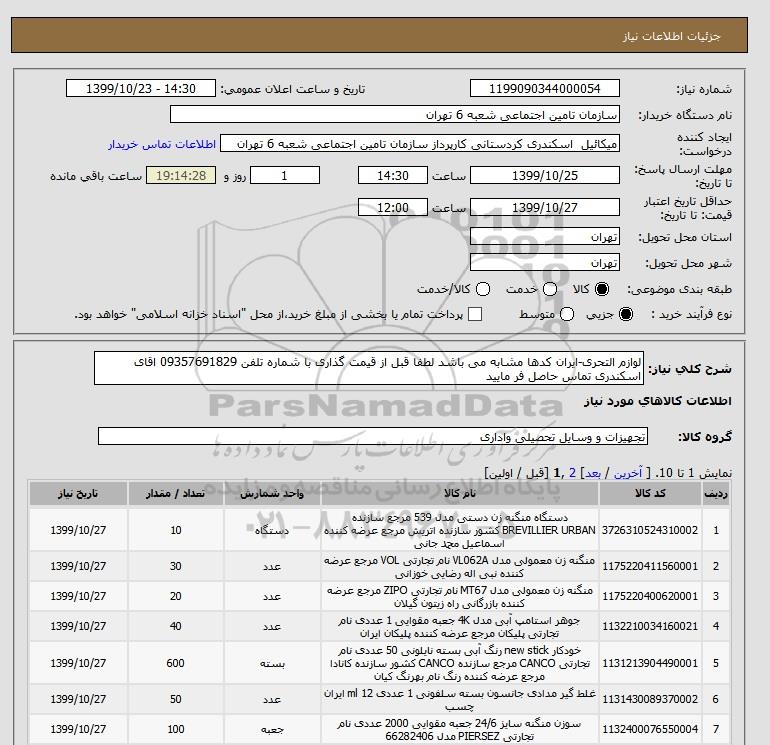The width and height of the screenshot is (770, 745).
Task: Click the delivery city field تهران
Action: [545, 262]
